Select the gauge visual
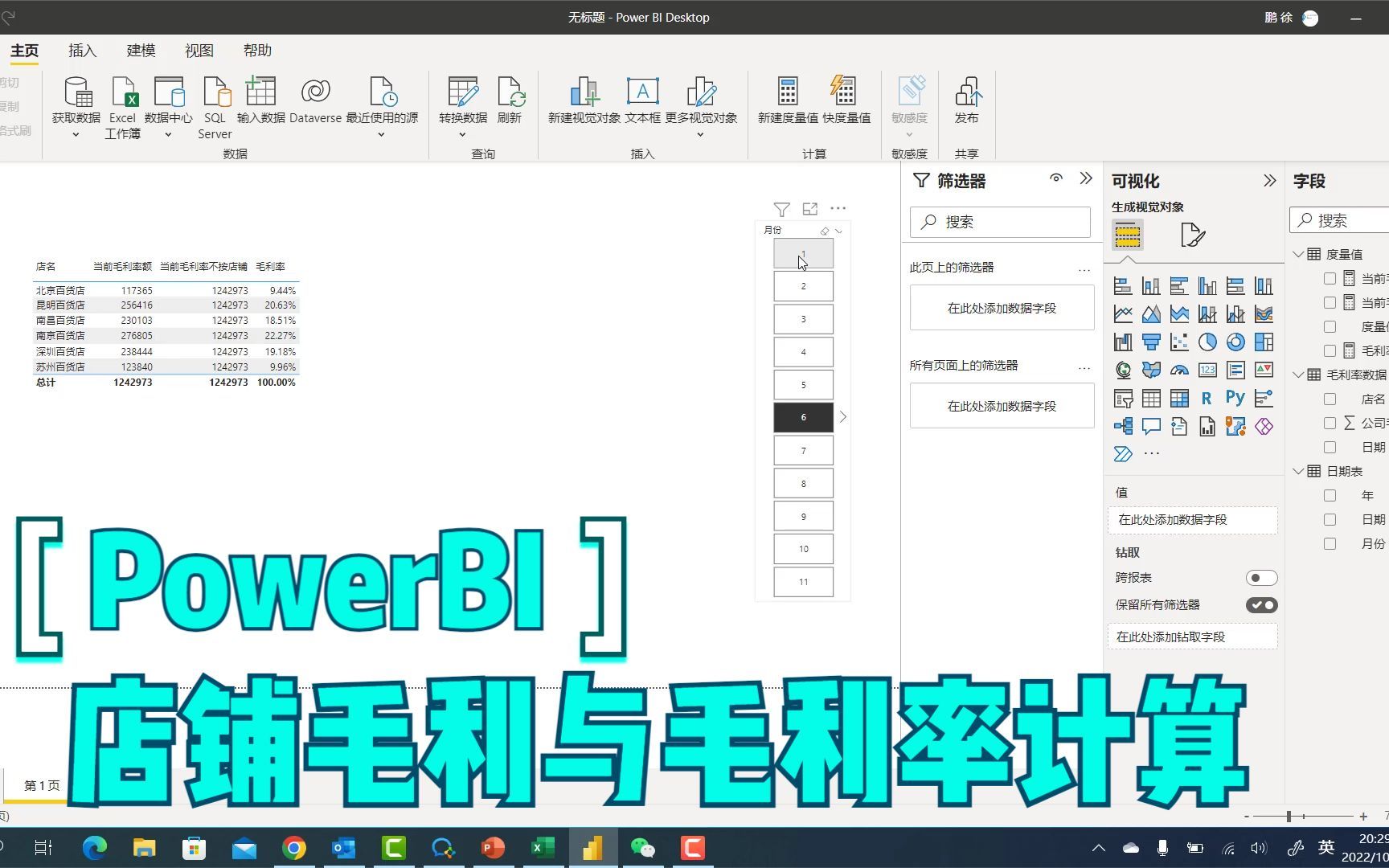1389x868 pixels. click(x=1179, y=371)
